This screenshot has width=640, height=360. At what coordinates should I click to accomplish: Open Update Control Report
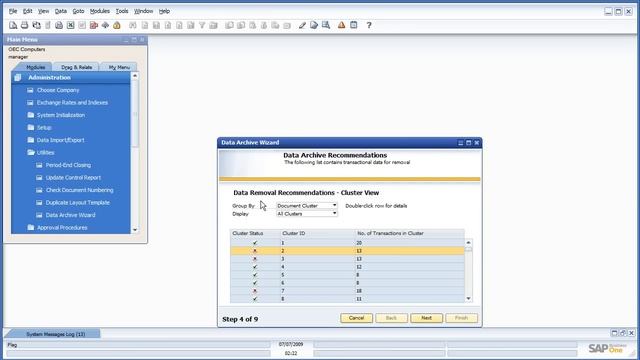73,178
